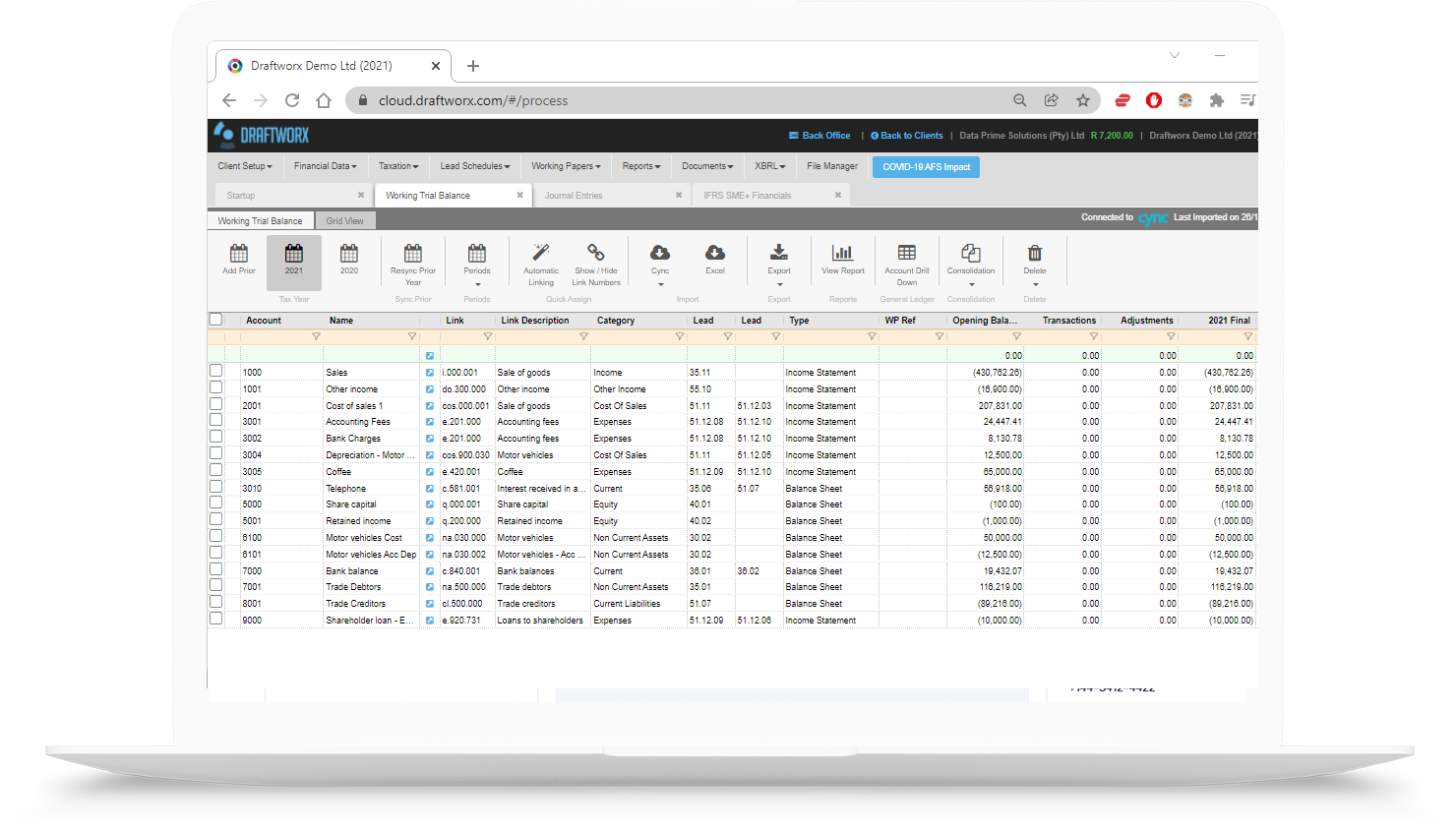
Task: Reload the page with browser refresh button
Action: (292, 100)
